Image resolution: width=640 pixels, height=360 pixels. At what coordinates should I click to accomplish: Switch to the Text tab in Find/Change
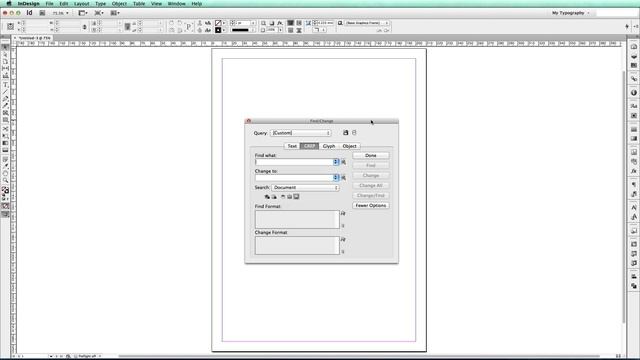pos(292,146)
